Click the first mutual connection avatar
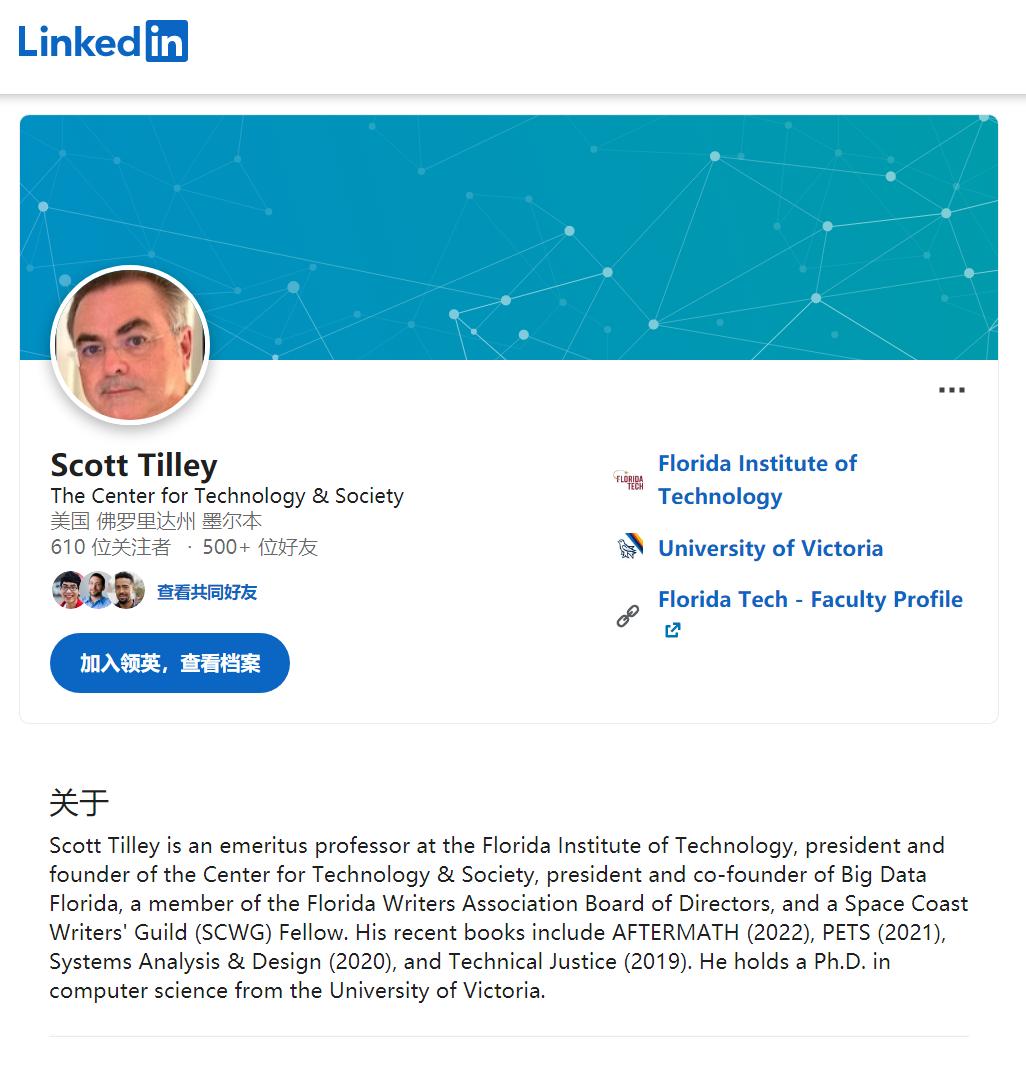The width and height of the screenshot is (1026, 1080). 68,590
